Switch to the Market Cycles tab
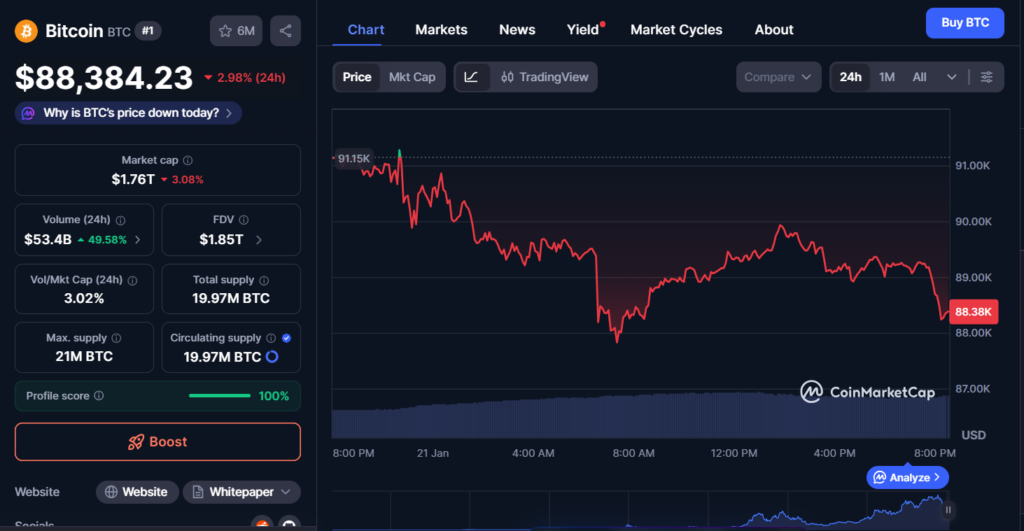 tap(676, 30)
